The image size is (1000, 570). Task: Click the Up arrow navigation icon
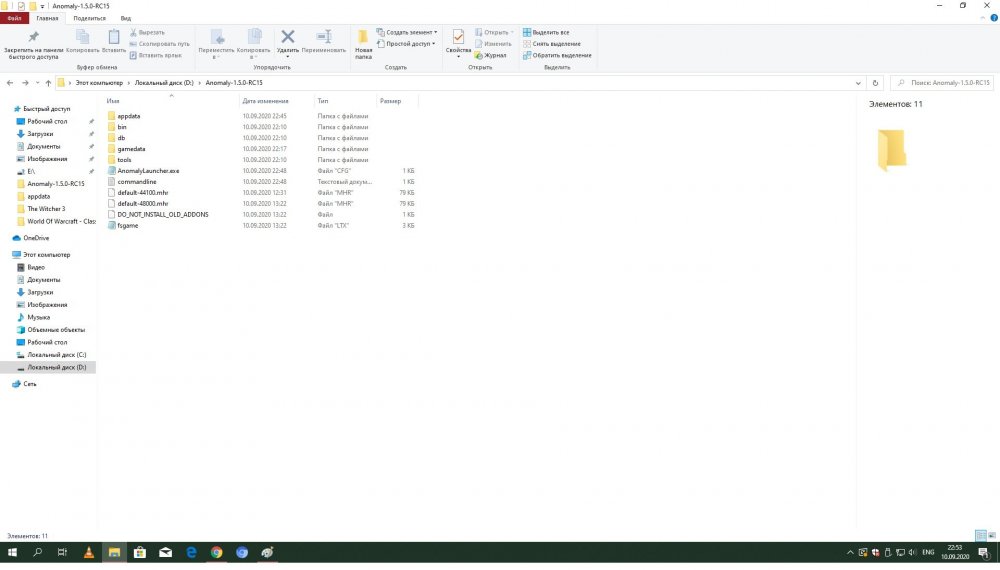(x=48, y=83)
